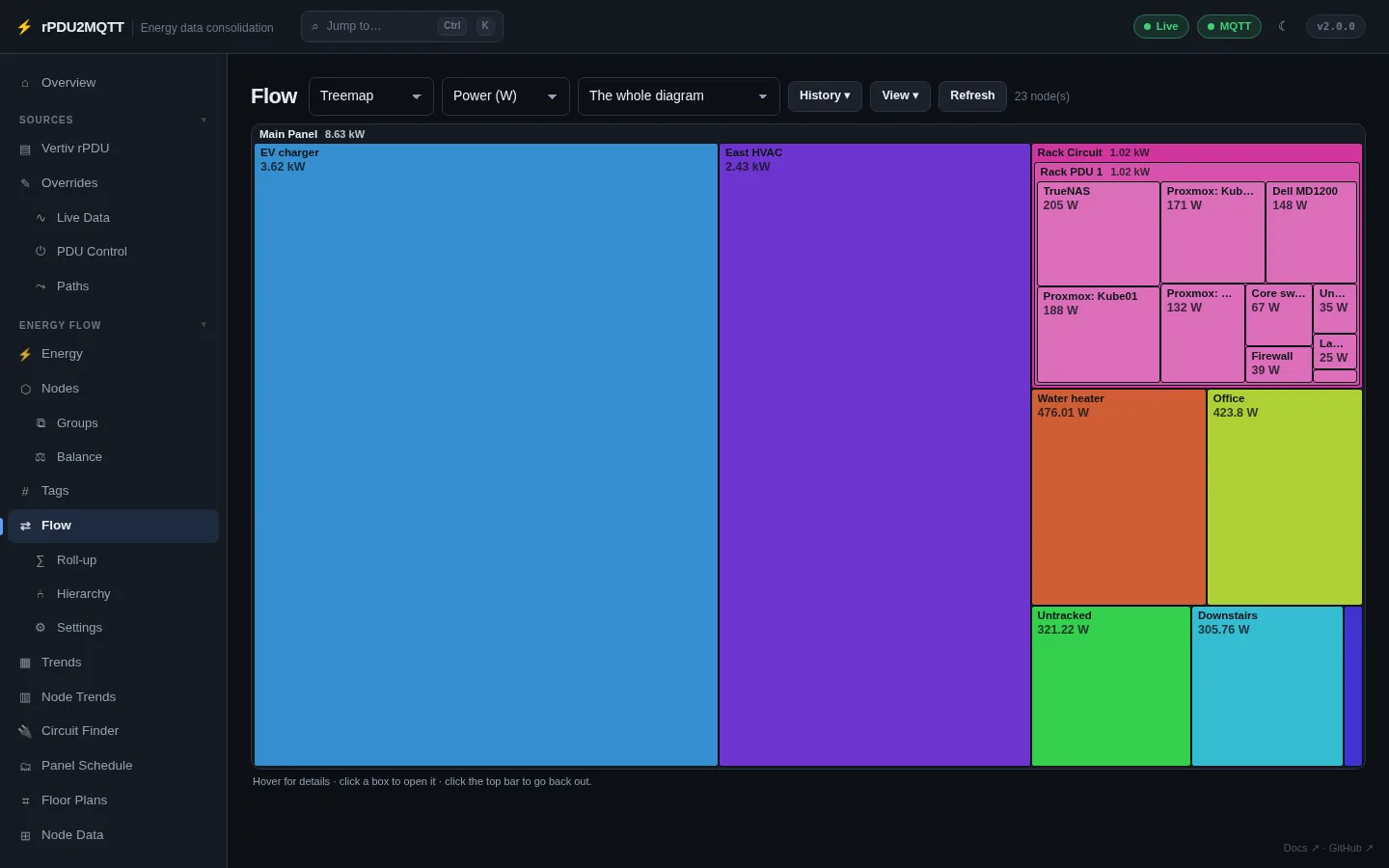Open the Docs link
The height and width of the screenshot is (868, 1389).
(1301, 849)
